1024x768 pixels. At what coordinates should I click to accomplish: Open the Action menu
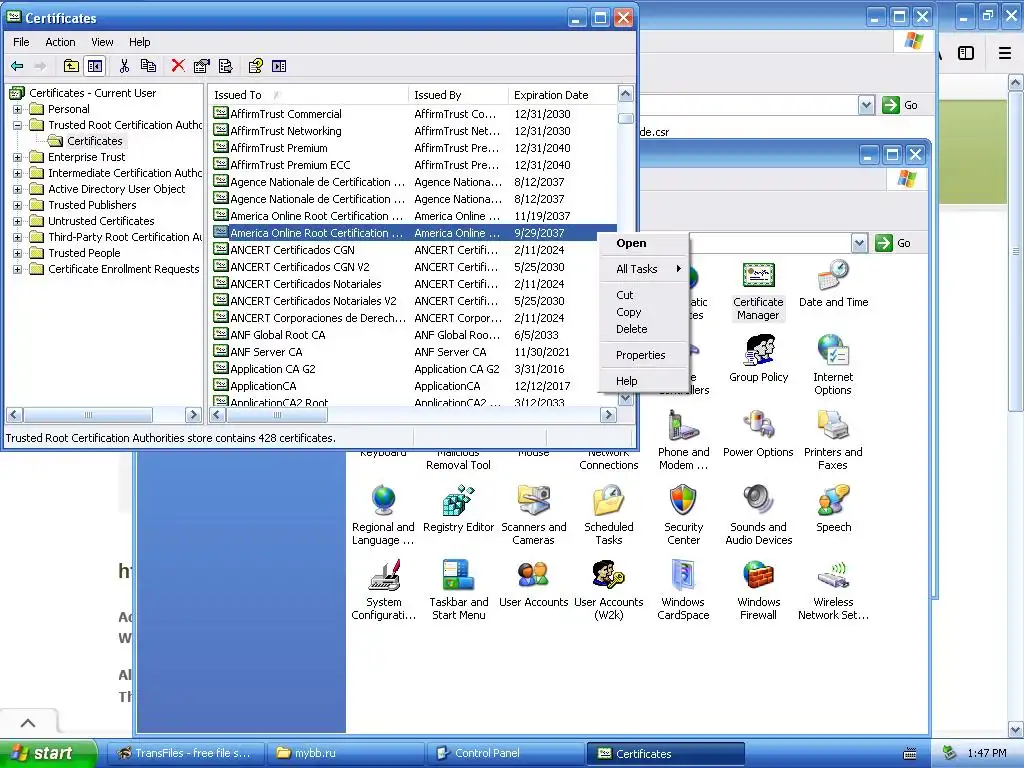point(60,42)
